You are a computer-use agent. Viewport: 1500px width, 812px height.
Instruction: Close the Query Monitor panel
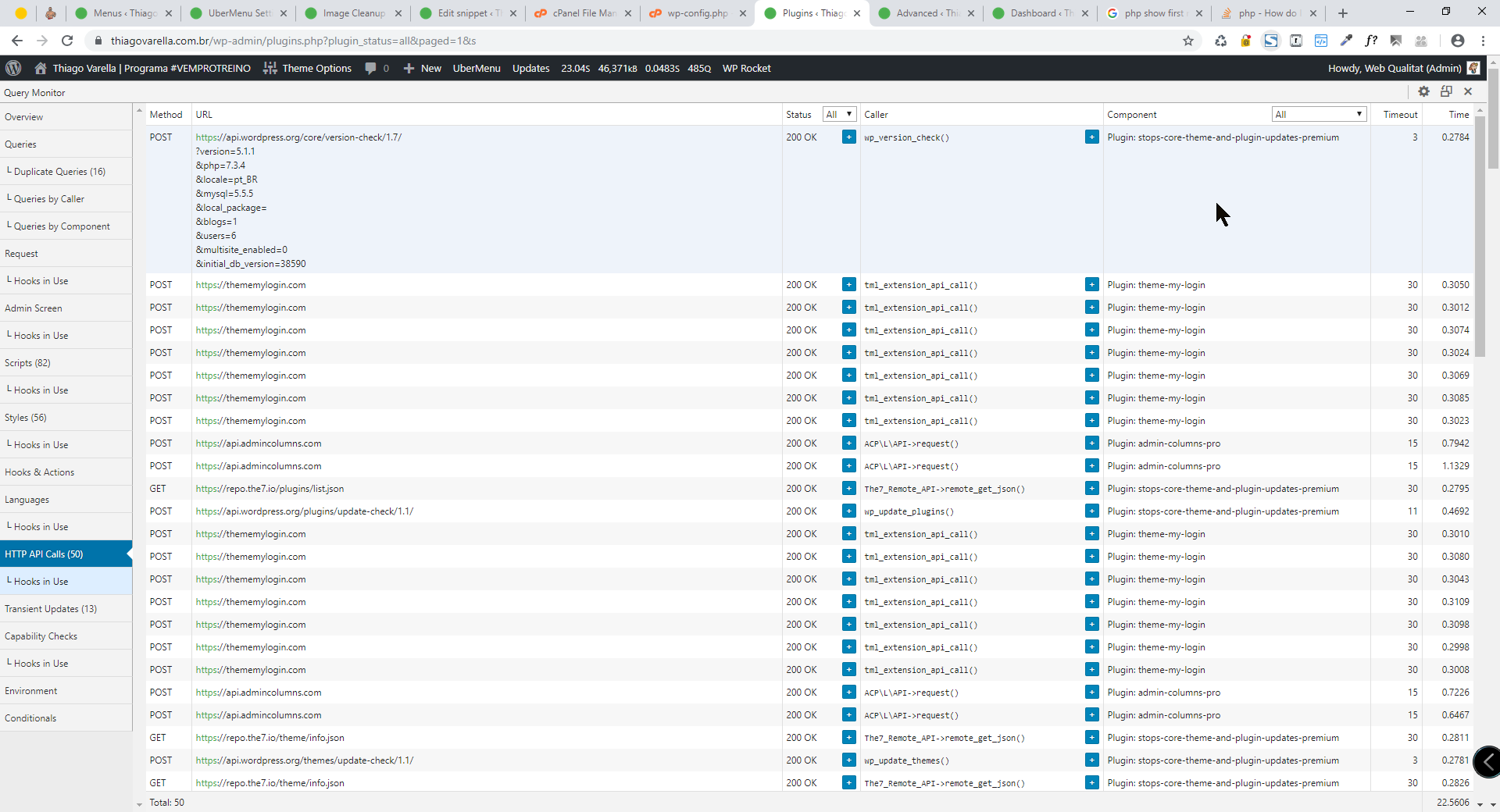[x=1468, y=91]
